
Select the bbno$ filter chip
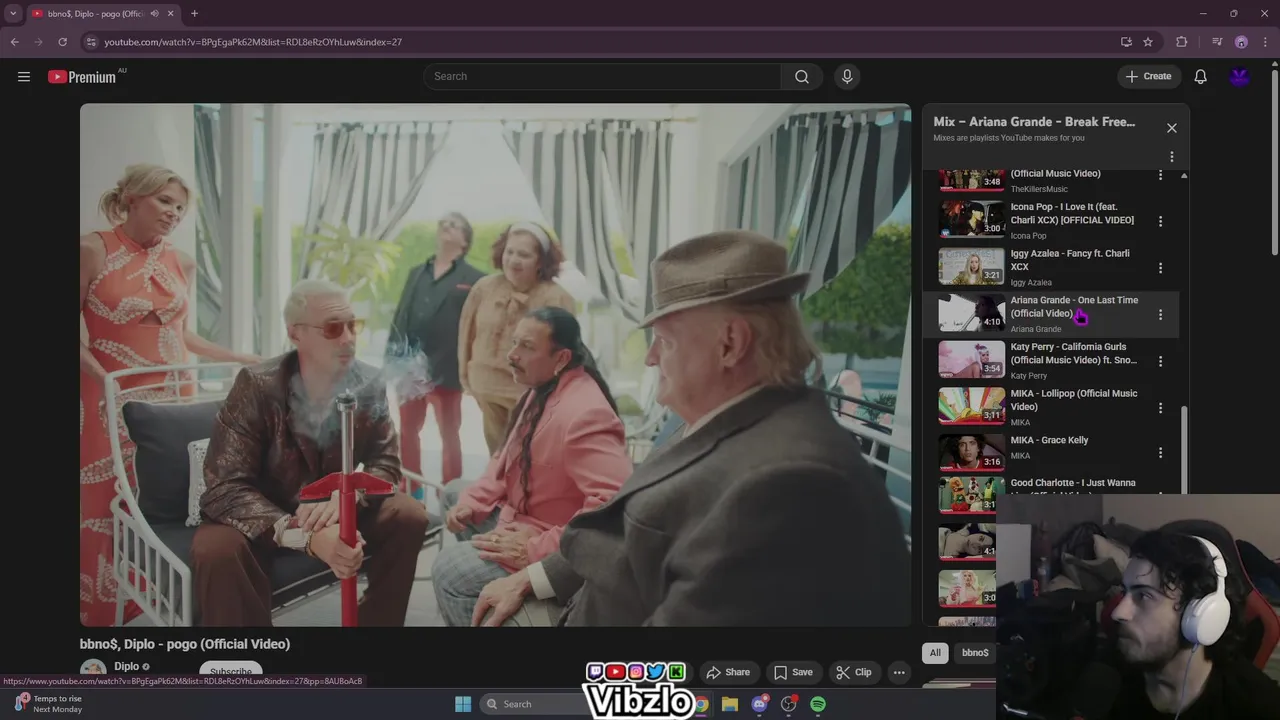[975, 653]
